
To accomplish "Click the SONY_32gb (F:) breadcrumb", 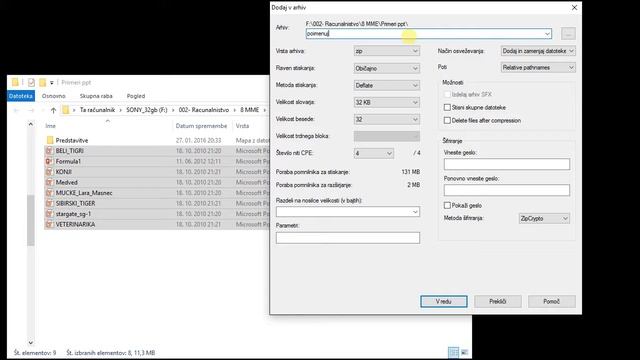I will [x=147, y=110].
